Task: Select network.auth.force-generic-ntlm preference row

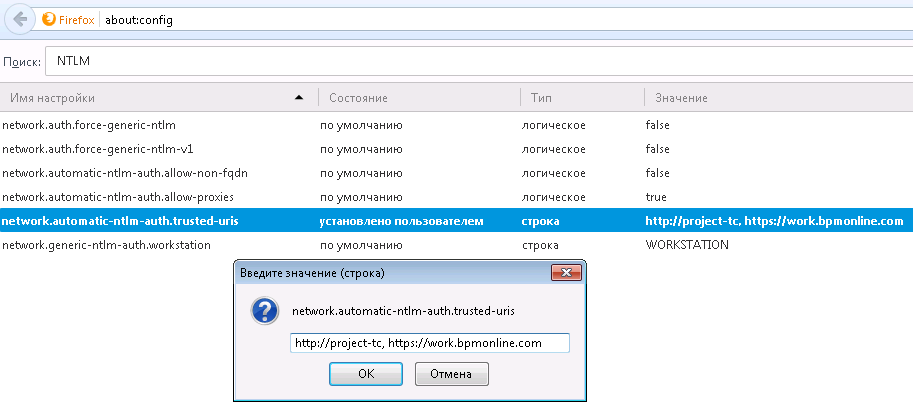Action: click(456, 125)
